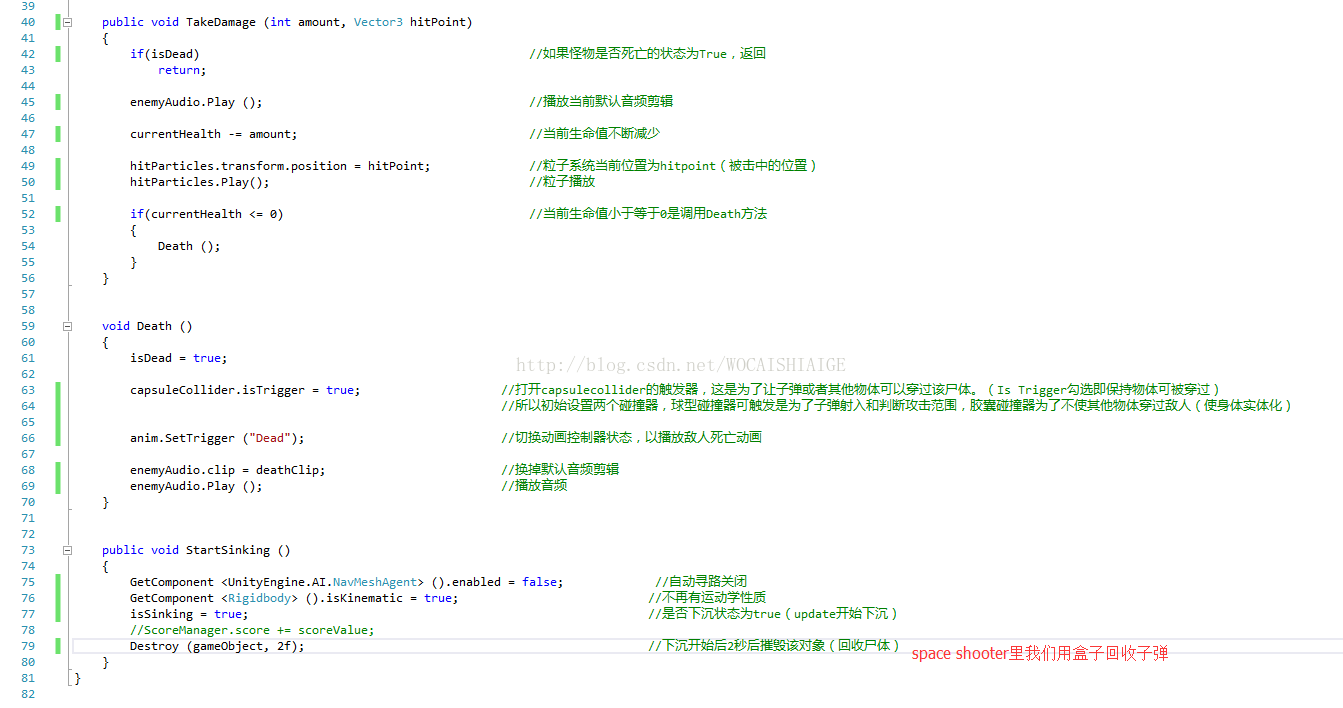Click the comment //换掉默认音频剪辑

[560, 470]
